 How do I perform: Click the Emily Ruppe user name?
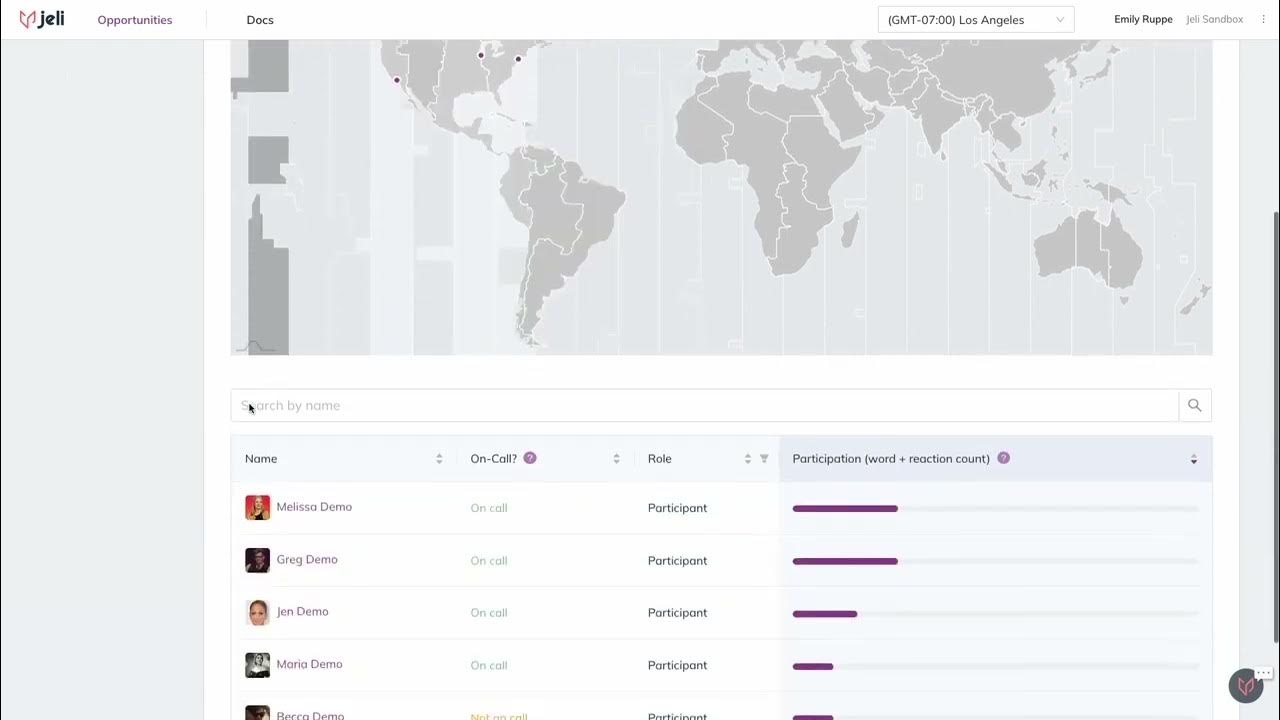click(1143, 20)
